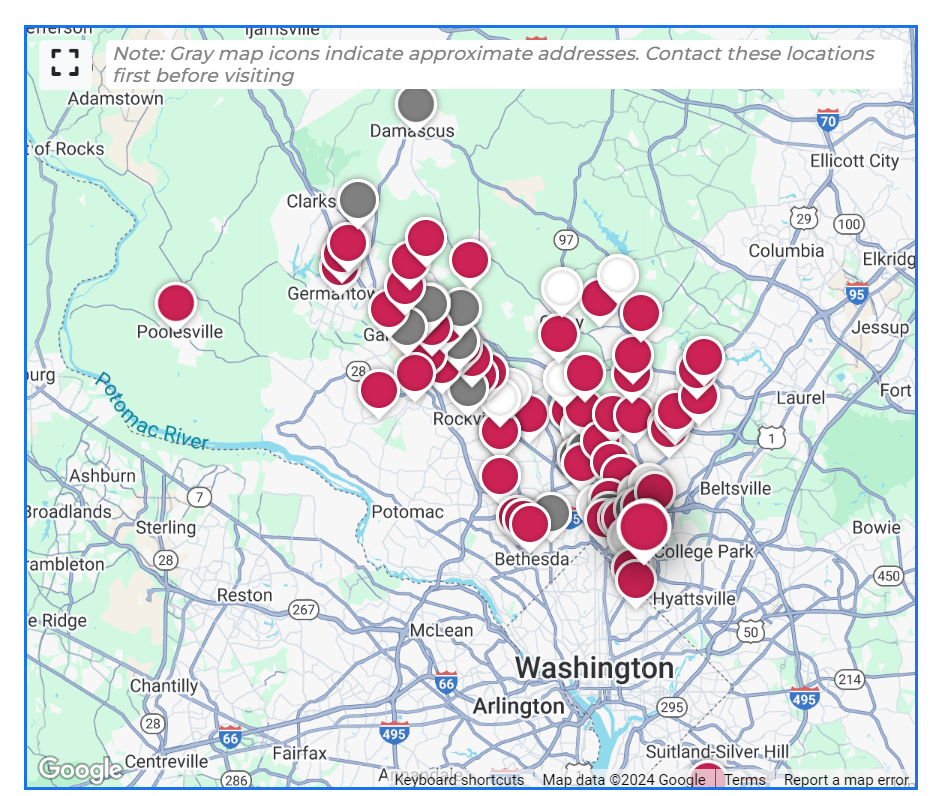The image size is (934, 796).
Task: Click the large red marker near College Park
Action: [644, 525]
